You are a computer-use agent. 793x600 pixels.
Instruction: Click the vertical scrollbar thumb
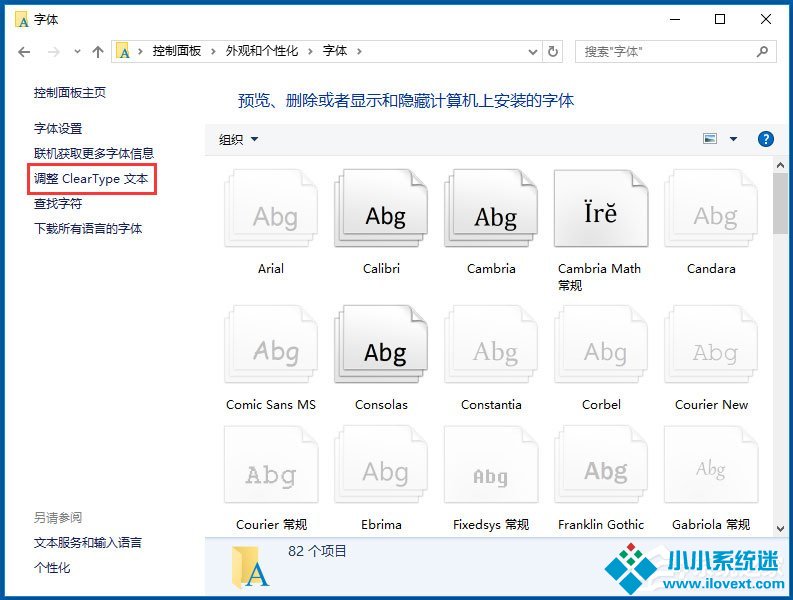click(780, 203)
